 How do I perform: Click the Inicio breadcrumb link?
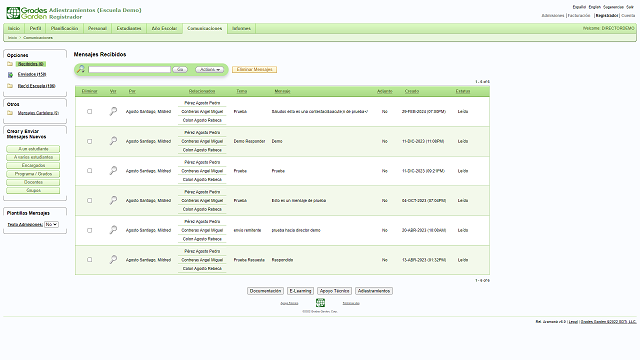[12, 38]
